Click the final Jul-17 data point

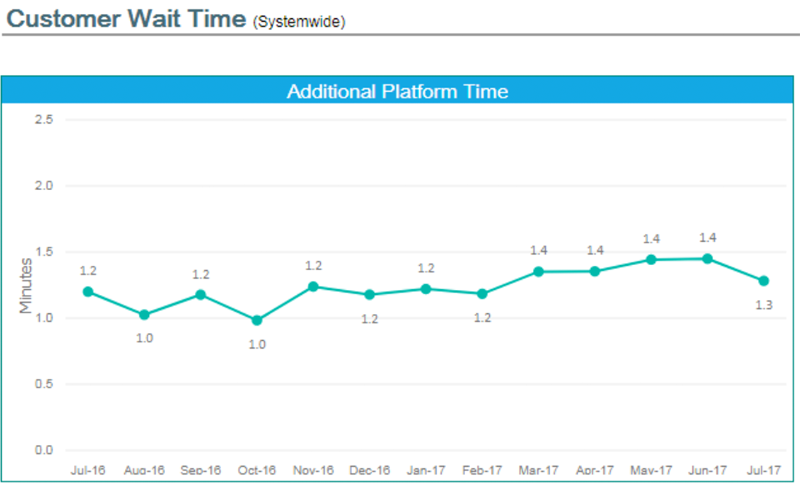764,281
